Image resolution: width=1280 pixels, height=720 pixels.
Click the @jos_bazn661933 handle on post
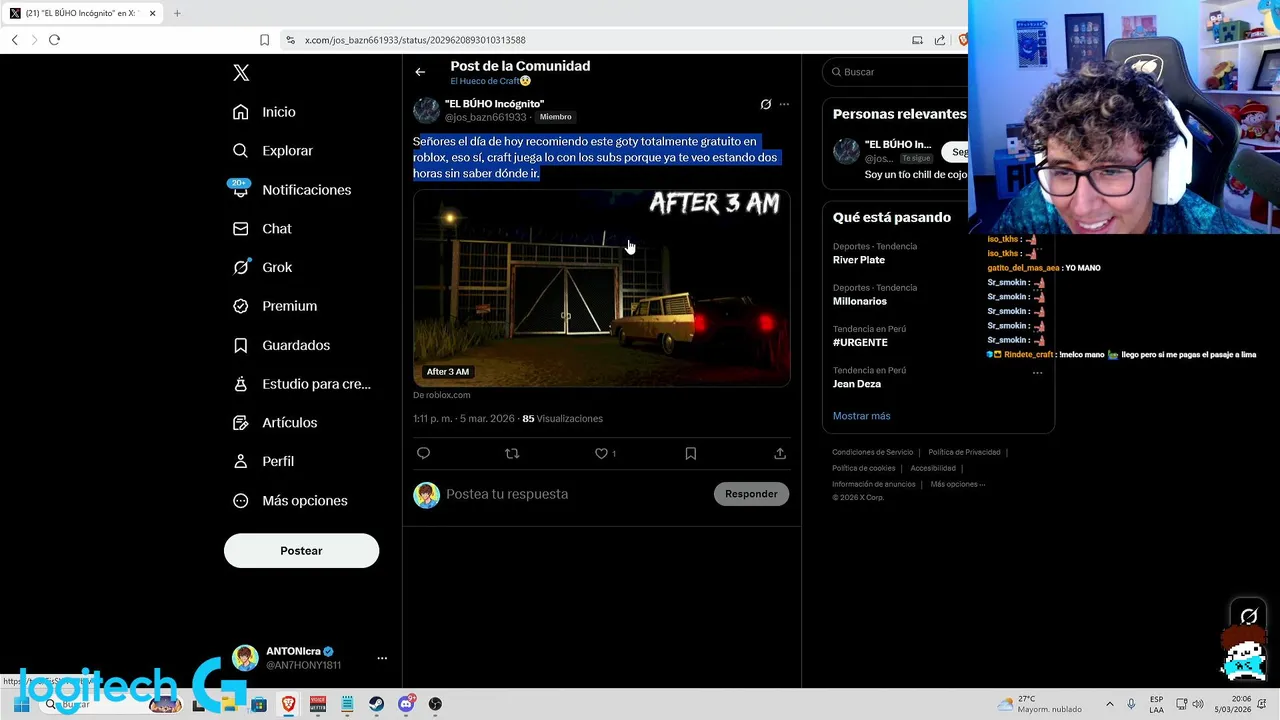tap(485, 118)
